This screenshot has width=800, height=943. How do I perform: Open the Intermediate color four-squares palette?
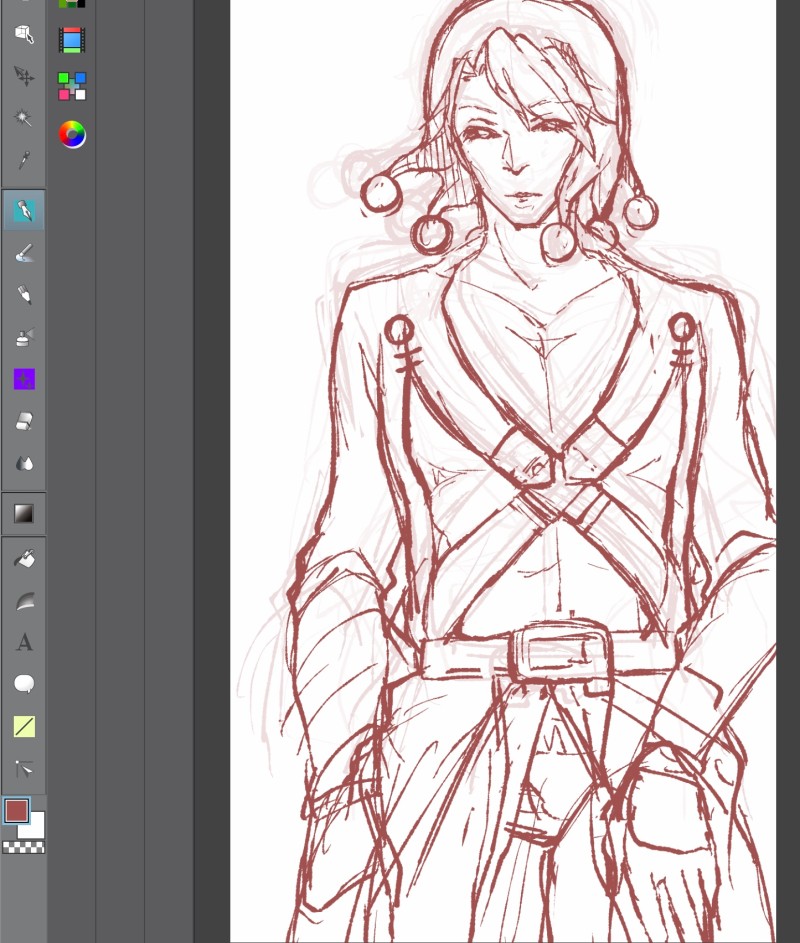[x=72, y=86]
